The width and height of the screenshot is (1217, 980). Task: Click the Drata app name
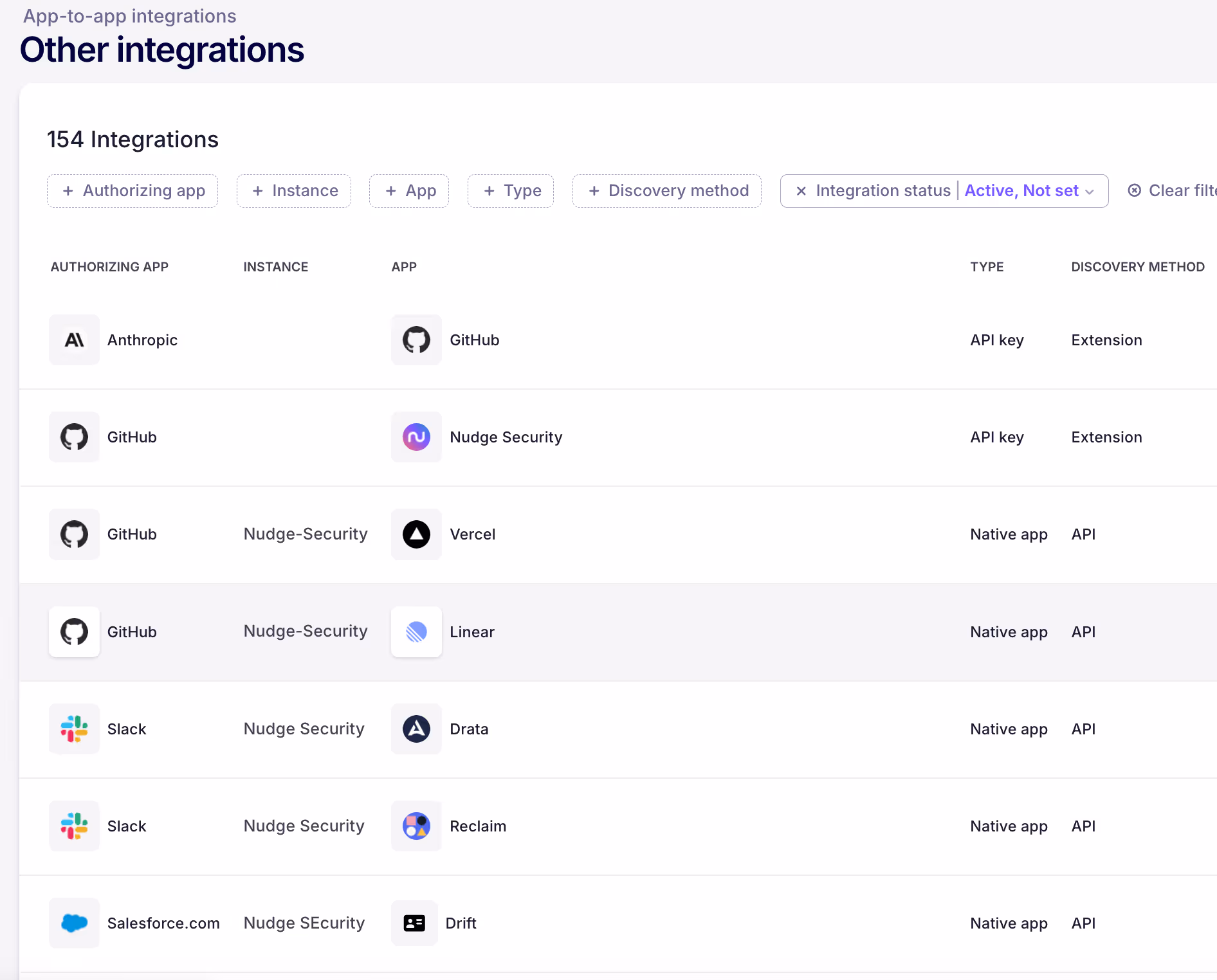click(469, 729)
